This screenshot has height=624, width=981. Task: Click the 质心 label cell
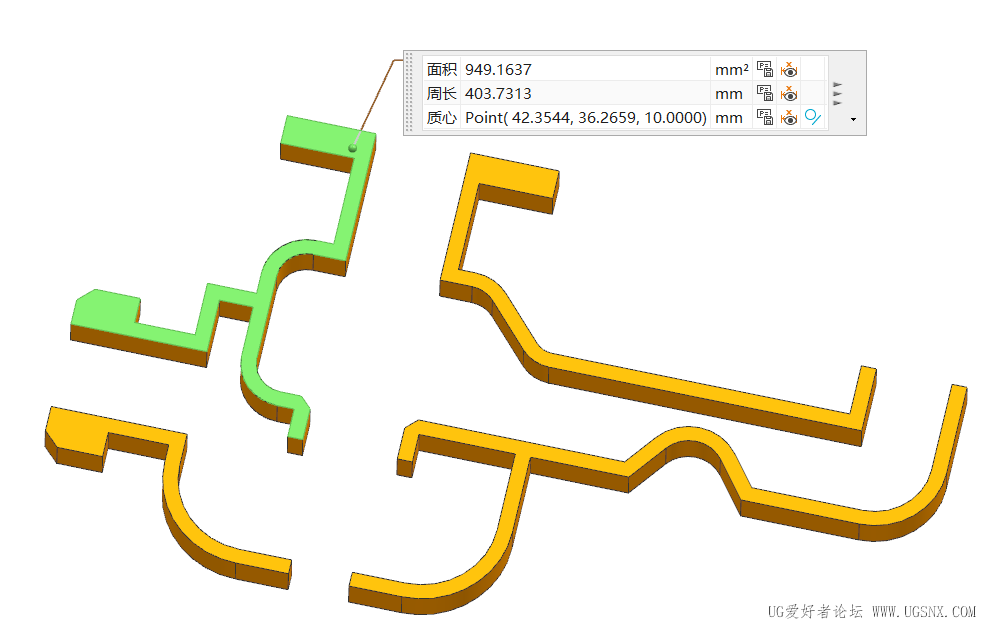[442, 117]
